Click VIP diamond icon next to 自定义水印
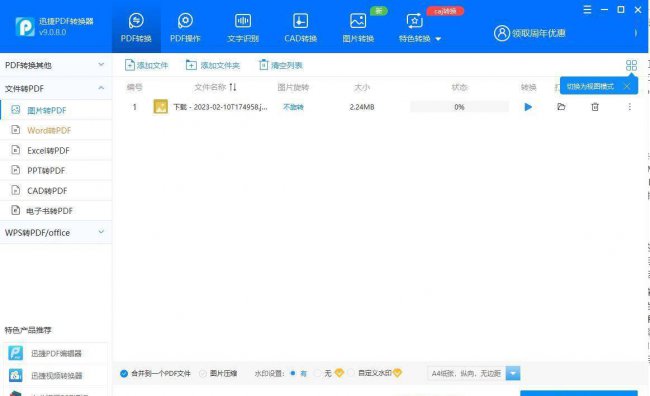Viewport: 650px width, 396px height. point(397,373)
